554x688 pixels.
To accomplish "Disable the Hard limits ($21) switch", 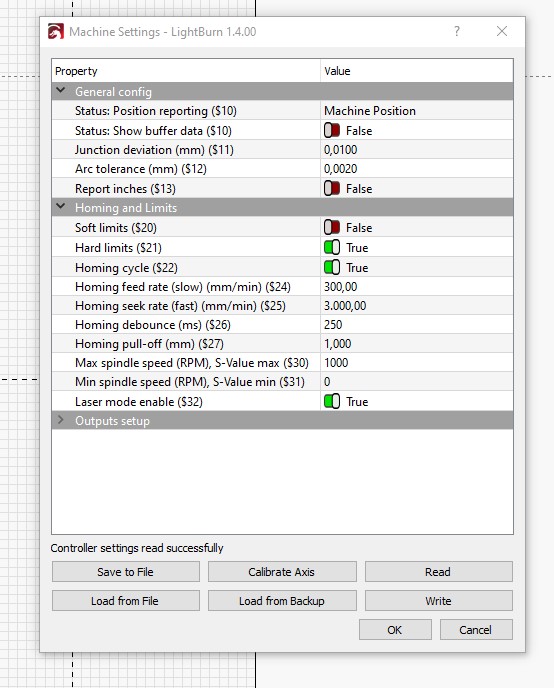I will 332,247.
